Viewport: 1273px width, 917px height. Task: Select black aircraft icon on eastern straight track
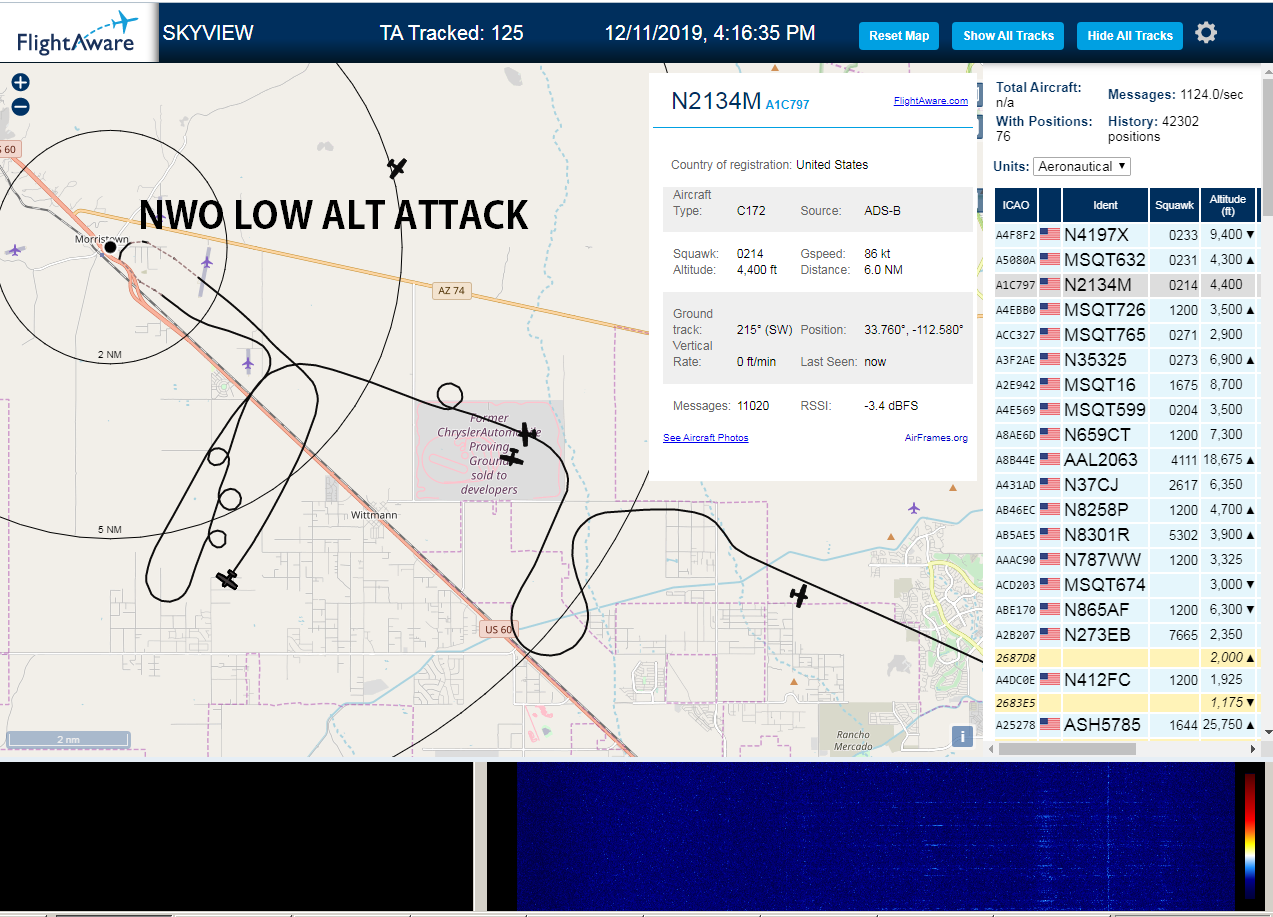pyautogui.click(x=799, y=595)
